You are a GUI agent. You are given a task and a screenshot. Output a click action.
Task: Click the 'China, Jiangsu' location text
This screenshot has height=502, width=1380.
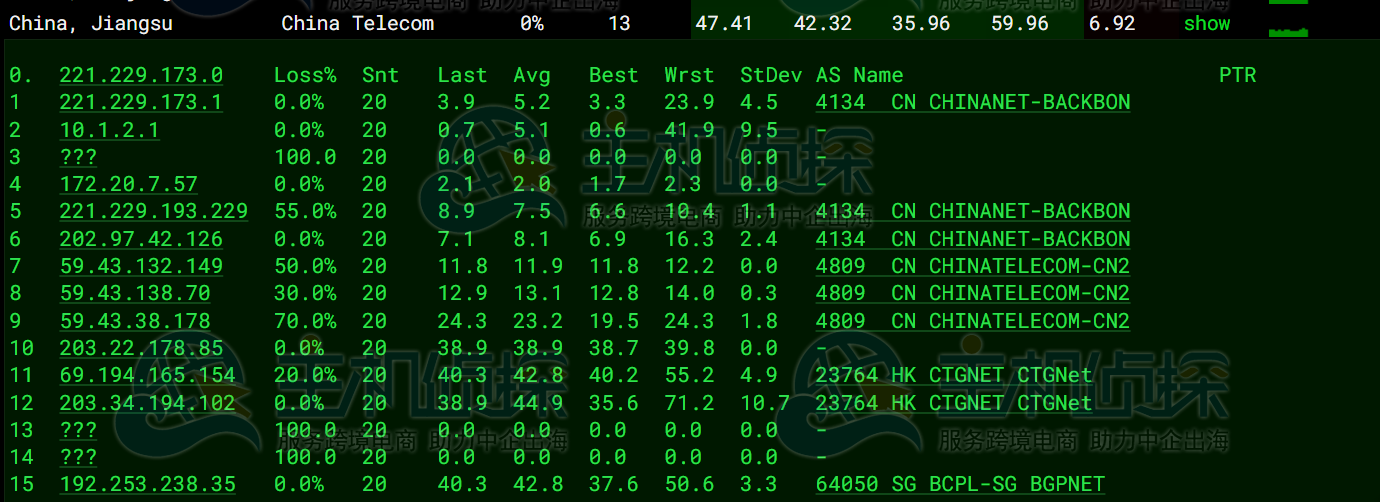point(91,23)
